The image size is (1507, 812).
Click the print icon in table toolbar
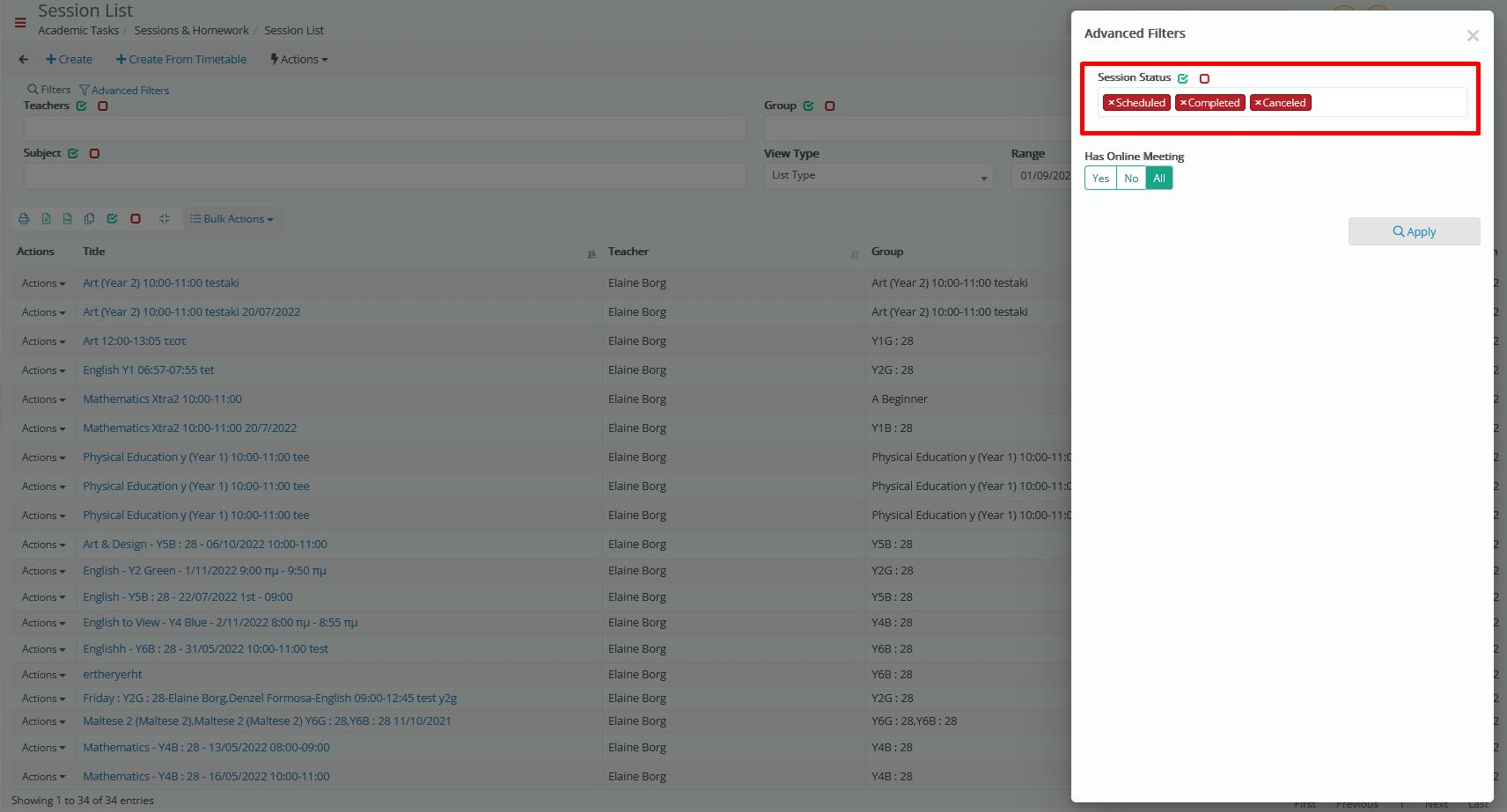coord(24,219)
